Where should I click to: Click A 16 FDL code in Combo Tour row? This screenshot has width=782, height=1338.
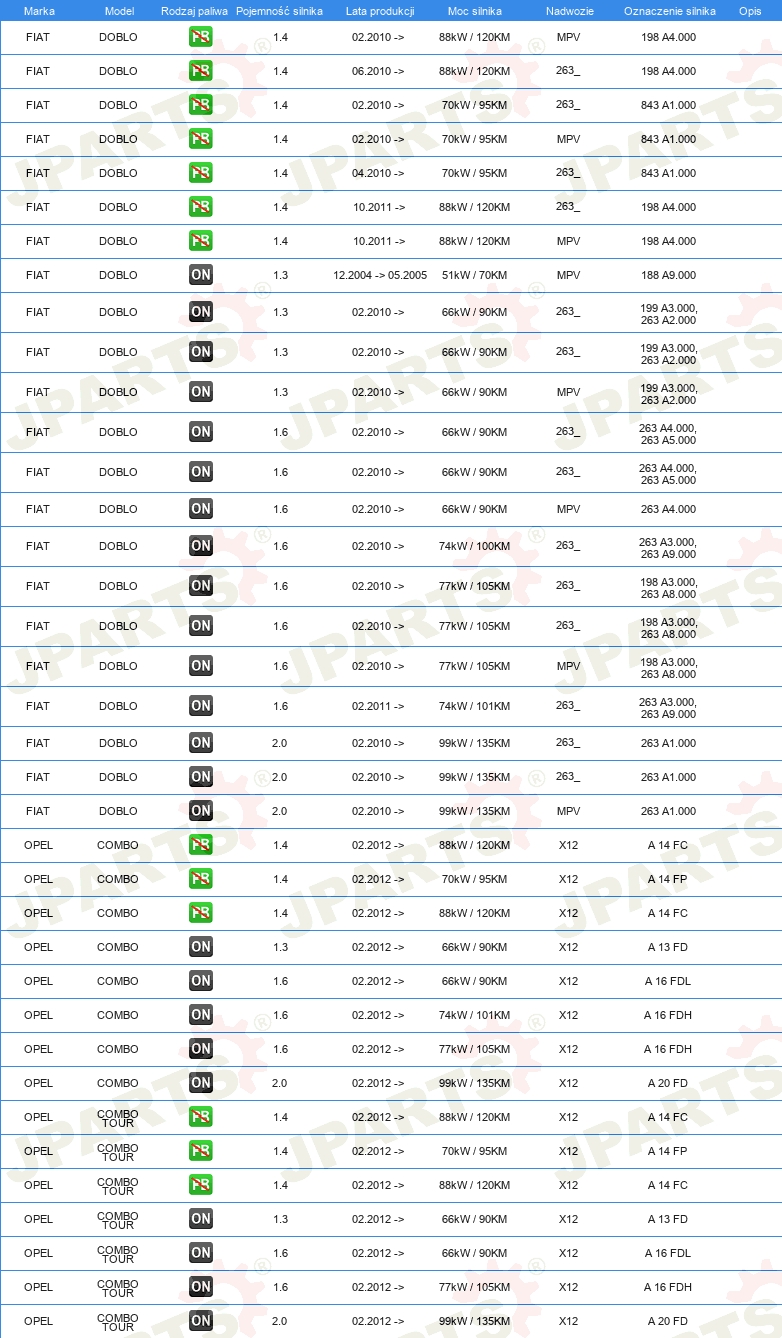[668, 1253]
